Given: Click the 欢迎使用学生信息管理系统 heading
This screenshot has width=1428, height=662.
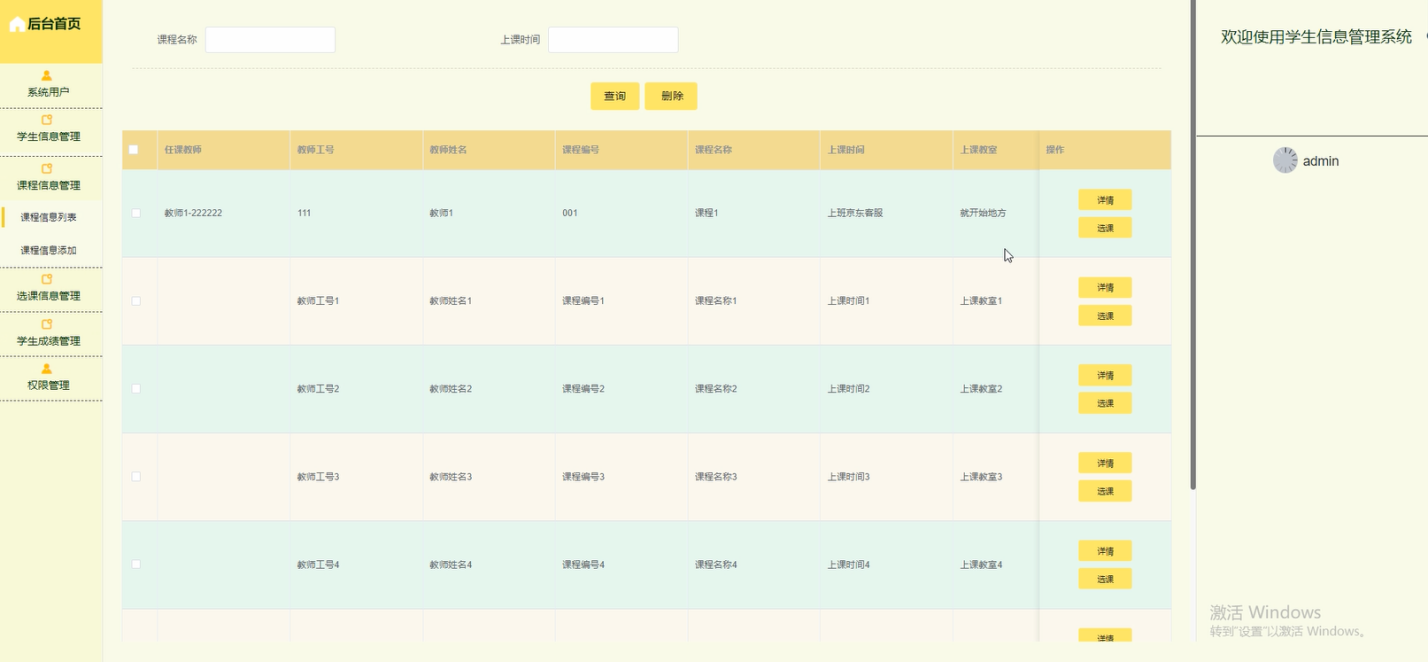Looking at the screenshot, I should (1316, 37).
